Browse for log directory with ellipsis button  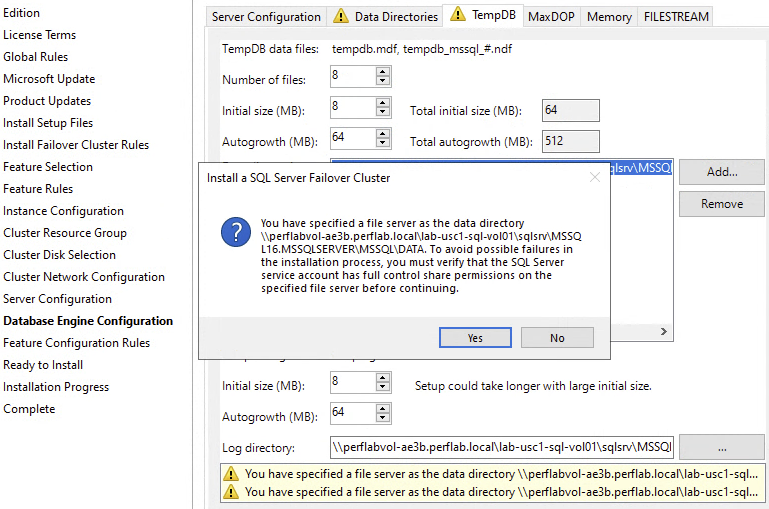click(721, 446)
